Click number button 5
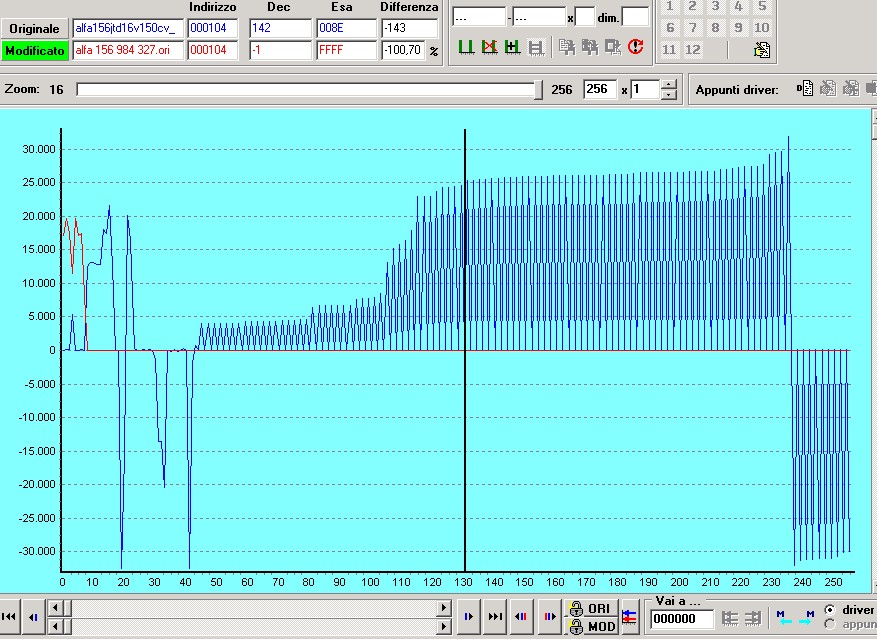Image resolution: width=877 pixels, height=639 pixels. tap(762, 6)
